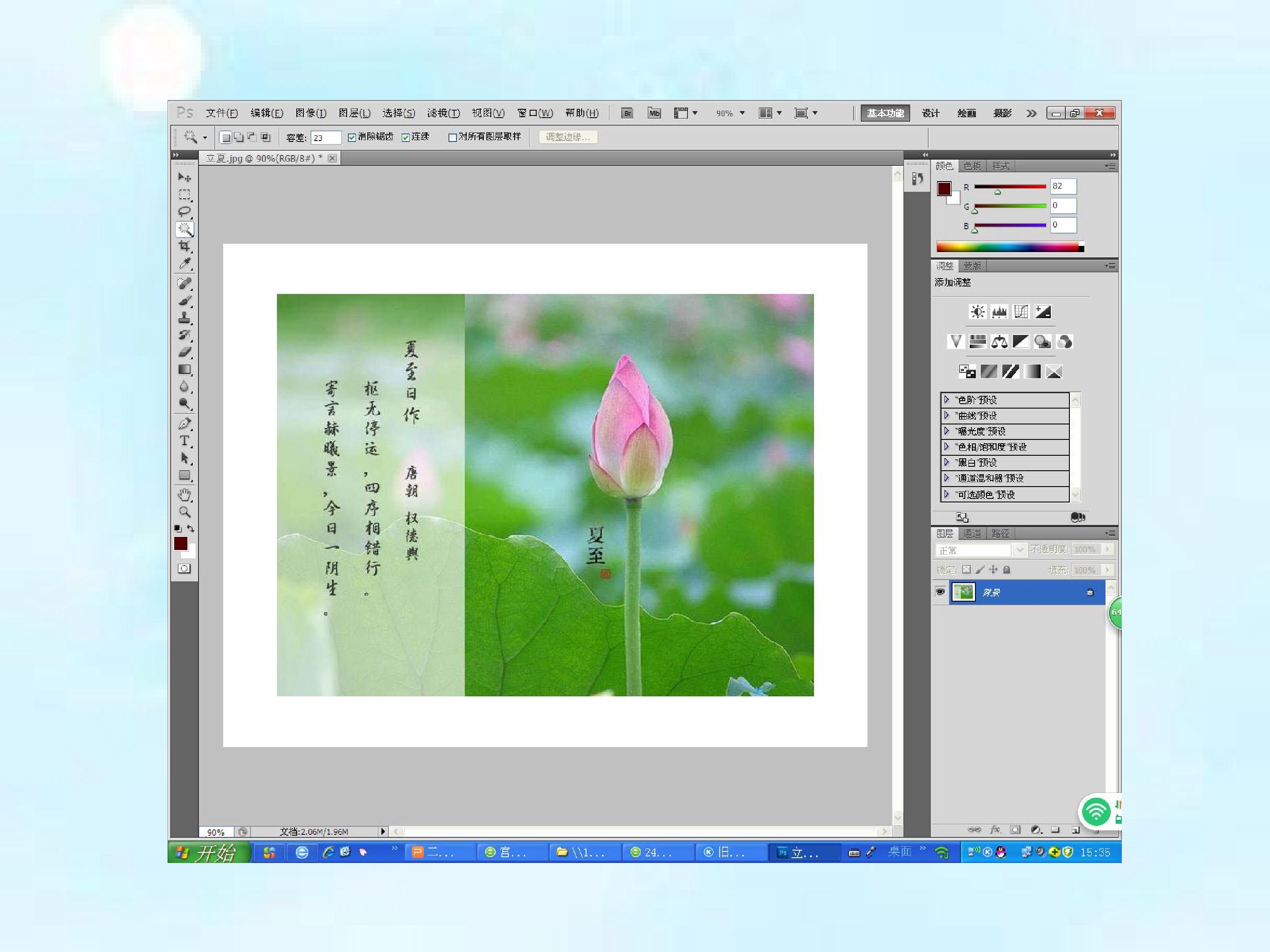Image resolution: width=1270 pixels, height=952 pixels.
Task: Open the 文件(F) menu
Action: 222,113
